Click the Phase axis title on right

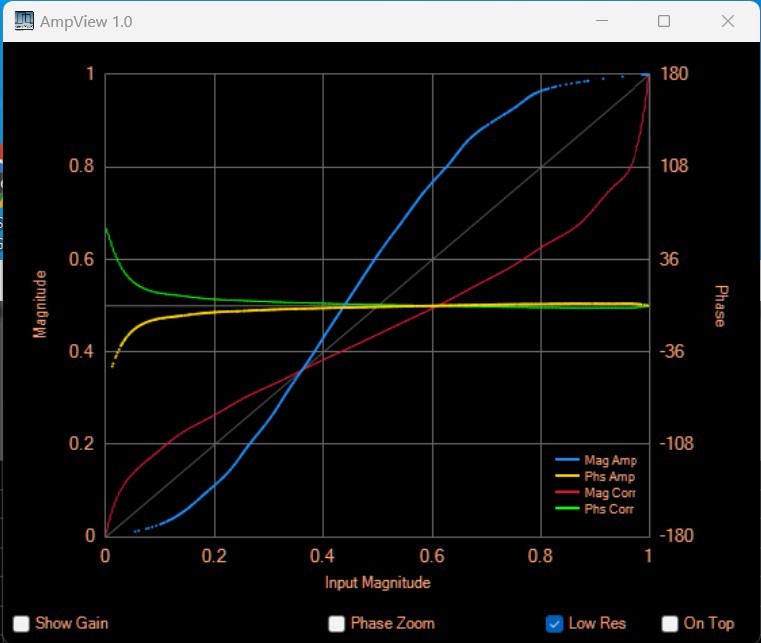pos(718,305)
